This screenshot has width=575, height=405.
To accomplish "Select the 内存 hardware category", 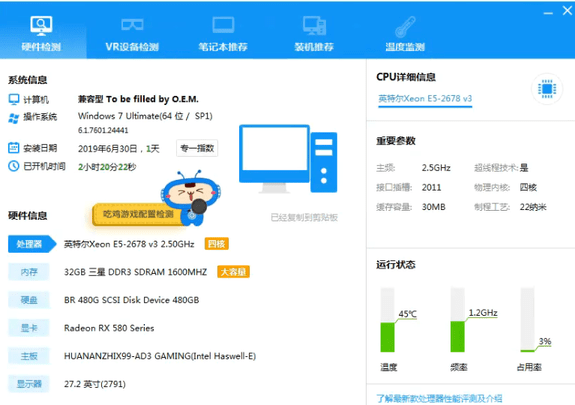I will tap(29, 272).
